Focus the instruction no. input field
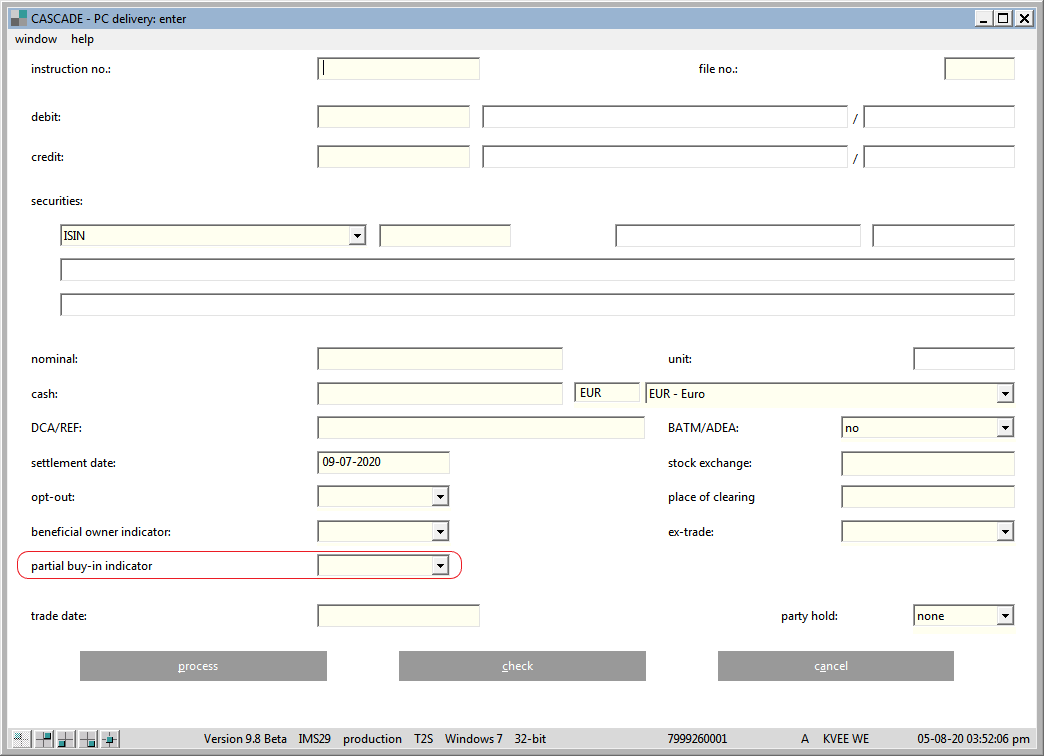This screenshot has width=1044, height=756. click(x=399, y=69)
